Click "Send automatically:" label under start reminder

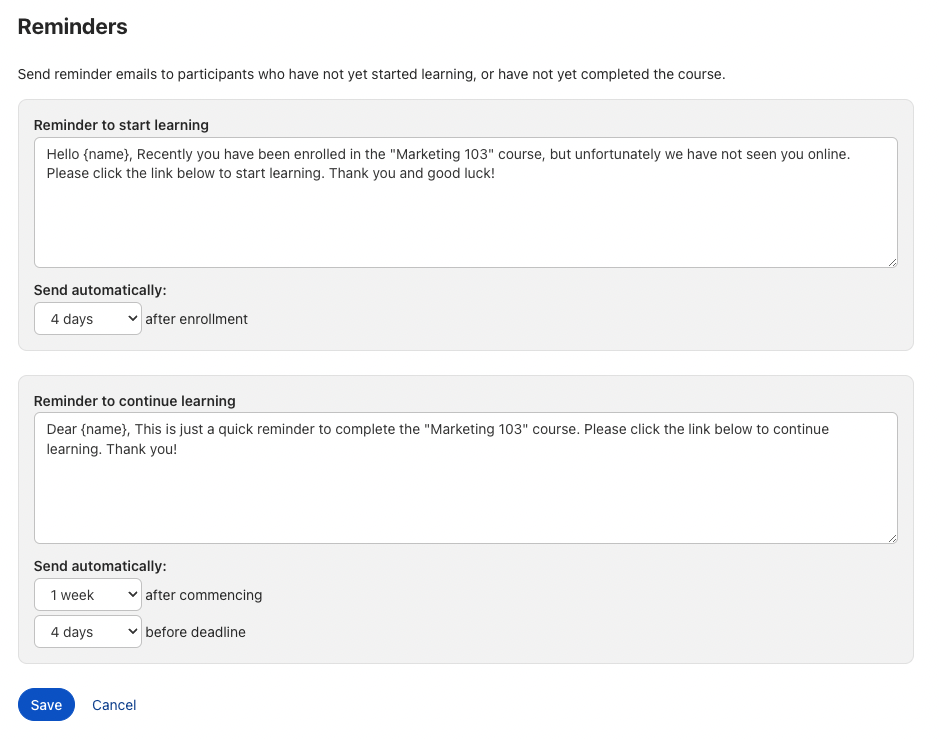pos(100,290)
